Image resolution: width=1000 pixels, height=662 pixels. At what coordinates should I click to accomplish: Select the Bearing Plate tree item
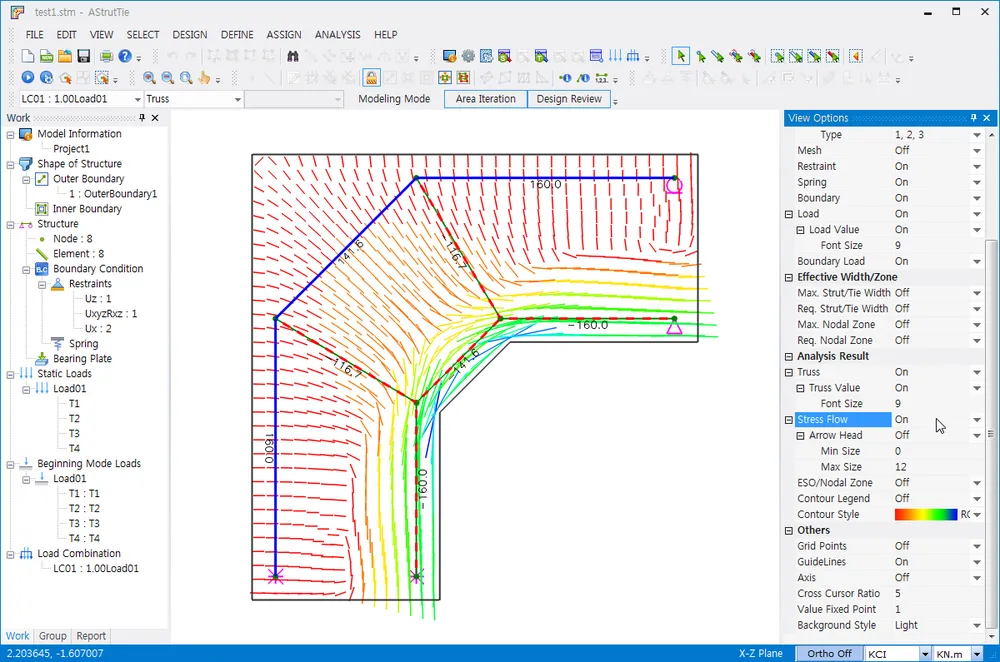[82, 358]
